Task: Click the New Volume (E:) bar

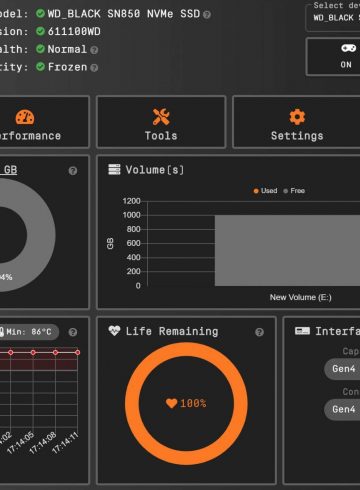Action: (x=287, y=250)
